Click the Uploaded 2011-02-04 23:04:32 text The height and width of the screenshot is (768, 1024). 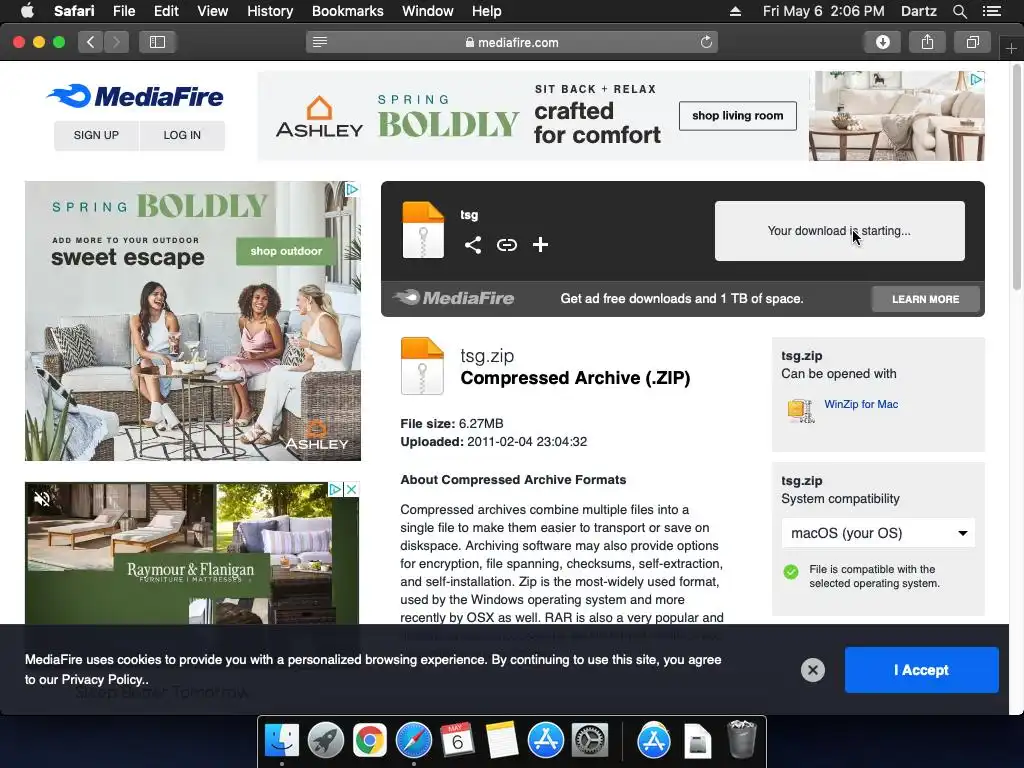click(x=494, y=442)
